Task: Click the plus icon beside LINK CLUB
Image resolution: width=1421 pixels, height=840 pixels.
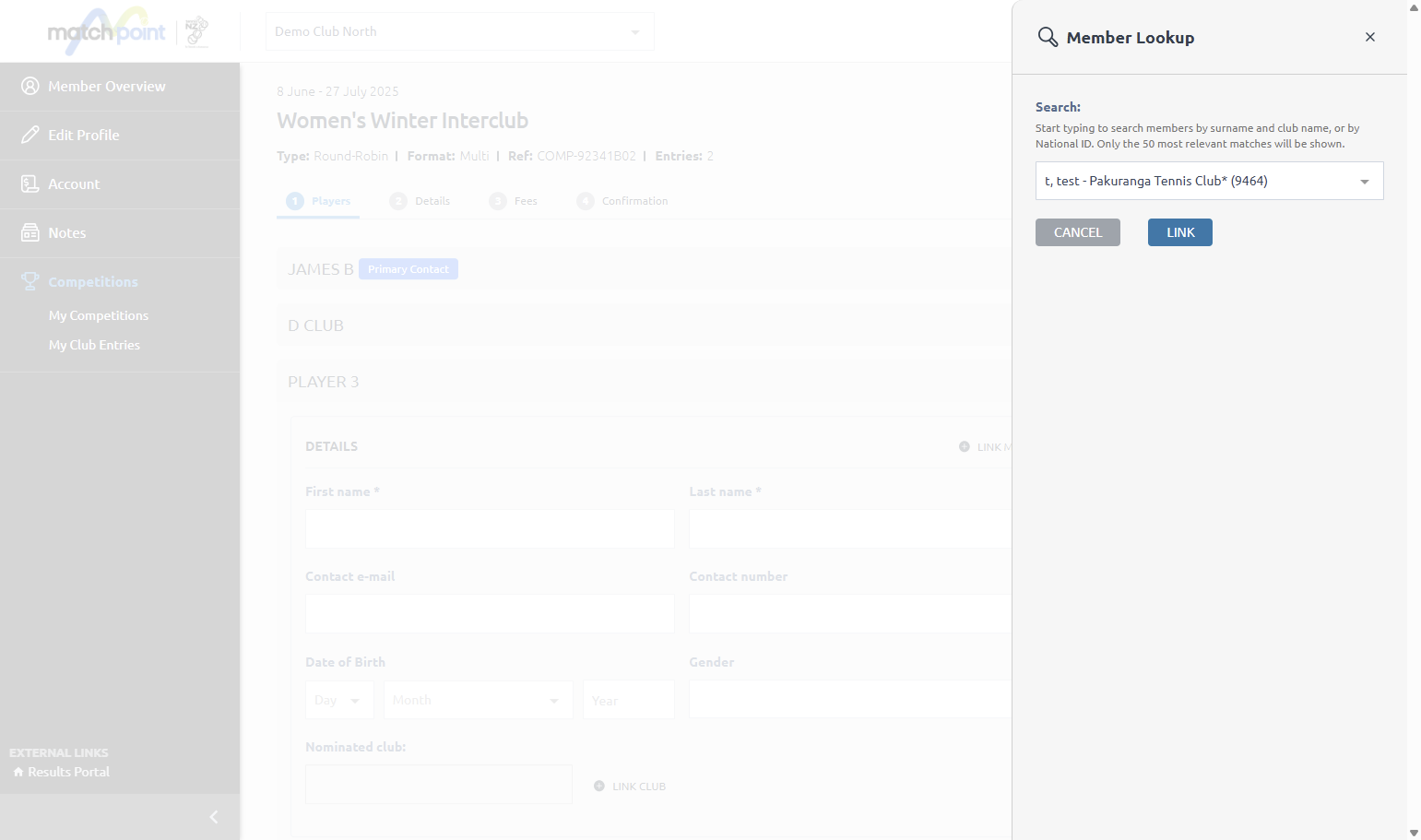Action: click(599, 787)
